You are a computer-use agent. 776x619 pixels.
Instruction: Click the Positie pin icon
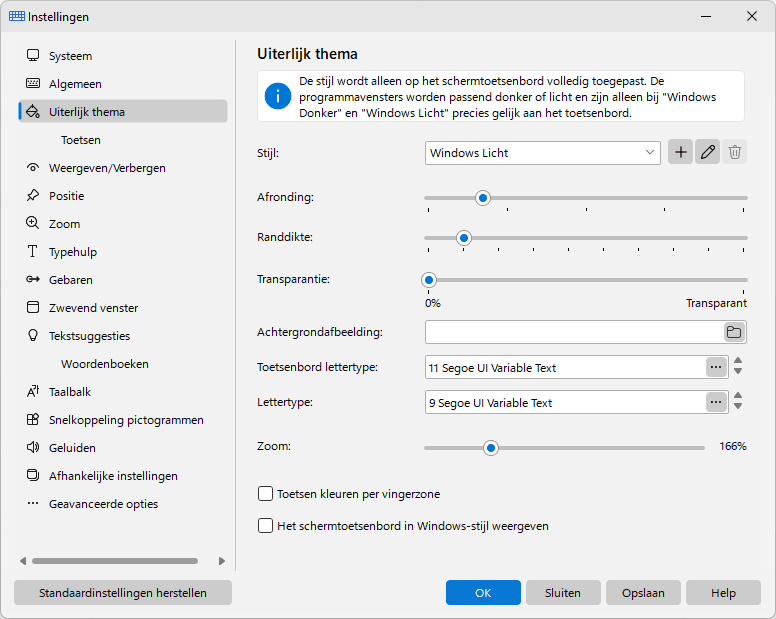click(33, 195)
